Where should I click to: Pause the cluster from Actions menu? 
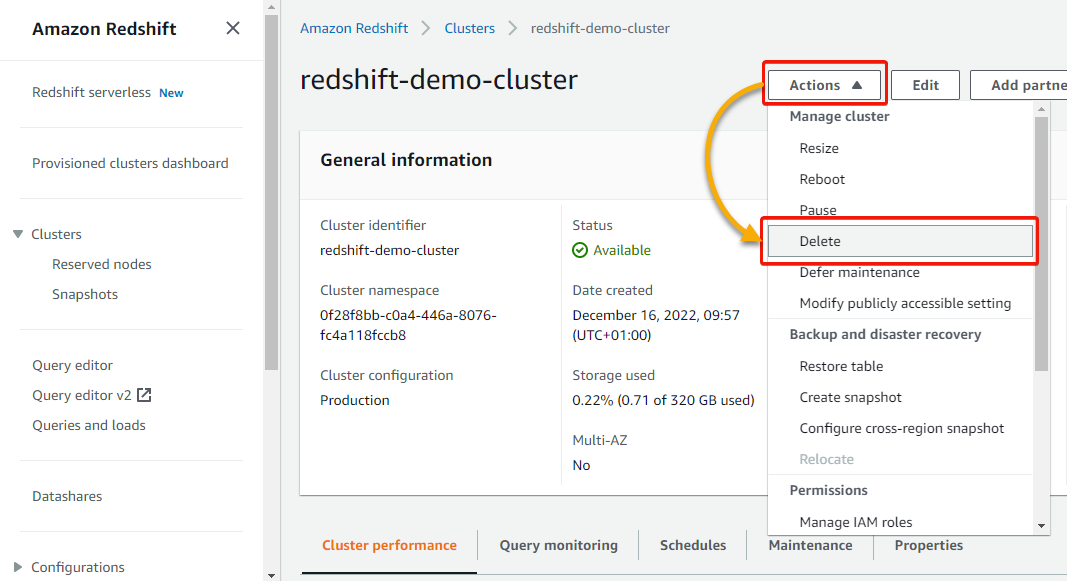818,210
